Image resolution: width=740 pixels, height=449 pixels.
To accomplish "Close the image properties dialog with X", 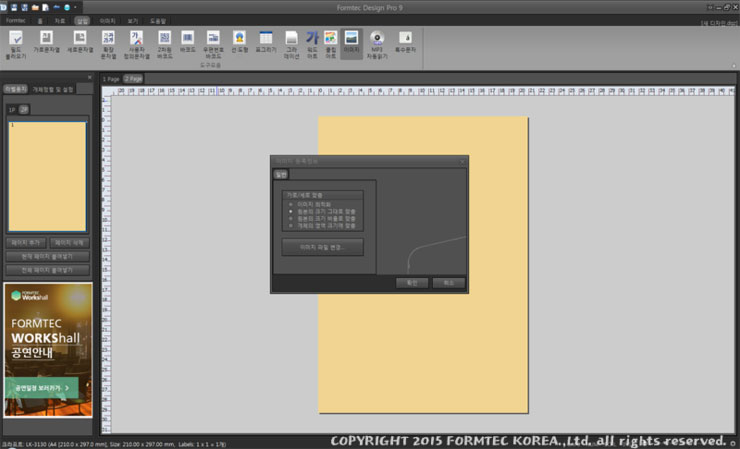I will click(x=462, y=162).
